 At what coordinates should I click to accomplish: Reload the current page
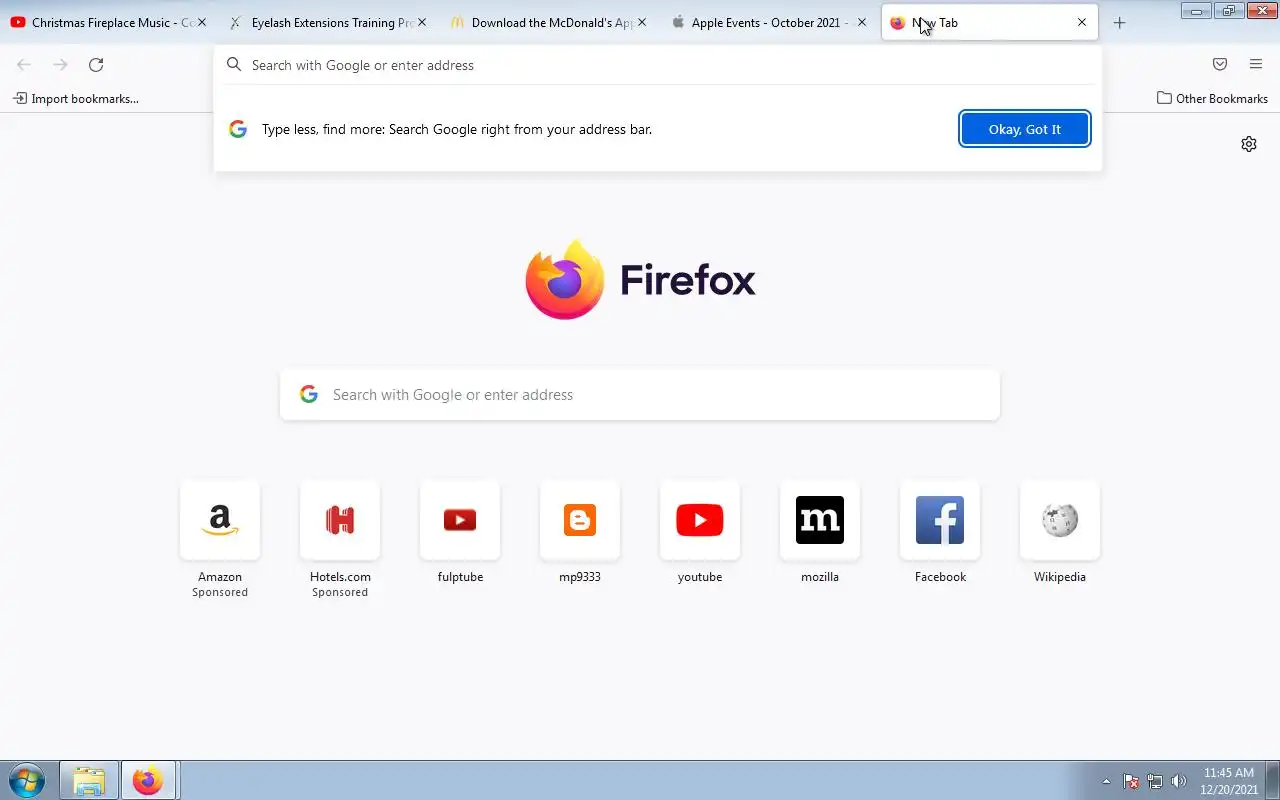pos(96,64)
